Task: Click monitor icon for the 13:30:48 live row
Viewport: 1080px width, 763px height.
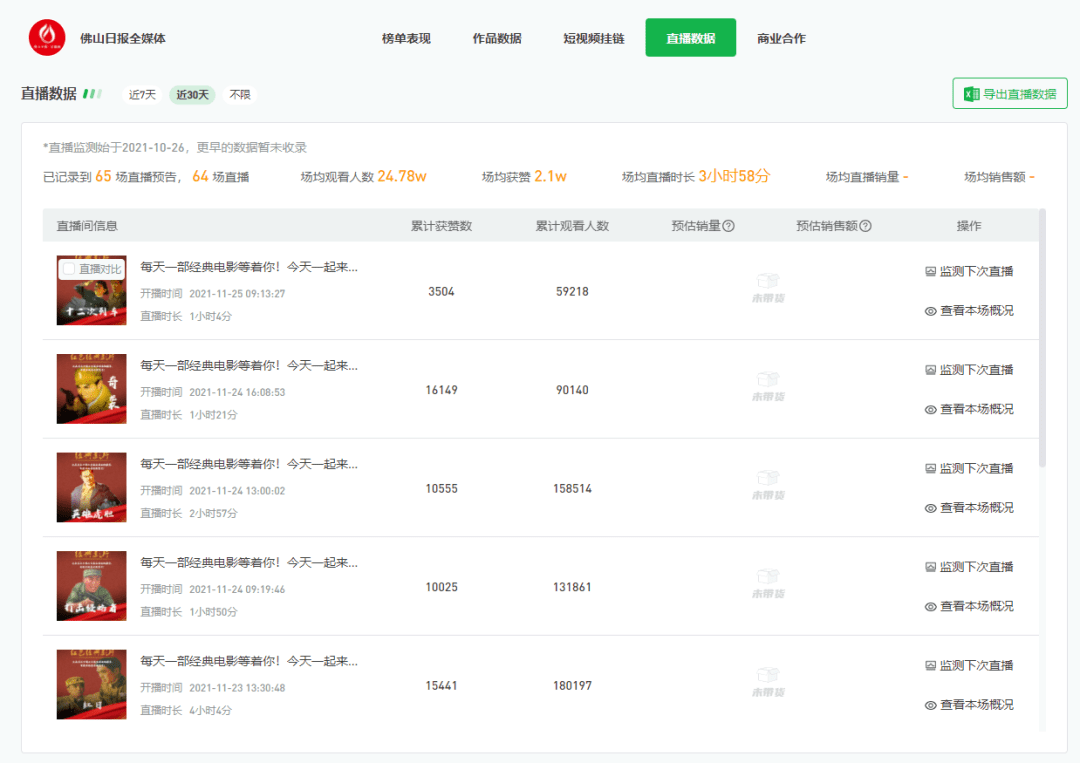Action: click(x=930, y=665)
